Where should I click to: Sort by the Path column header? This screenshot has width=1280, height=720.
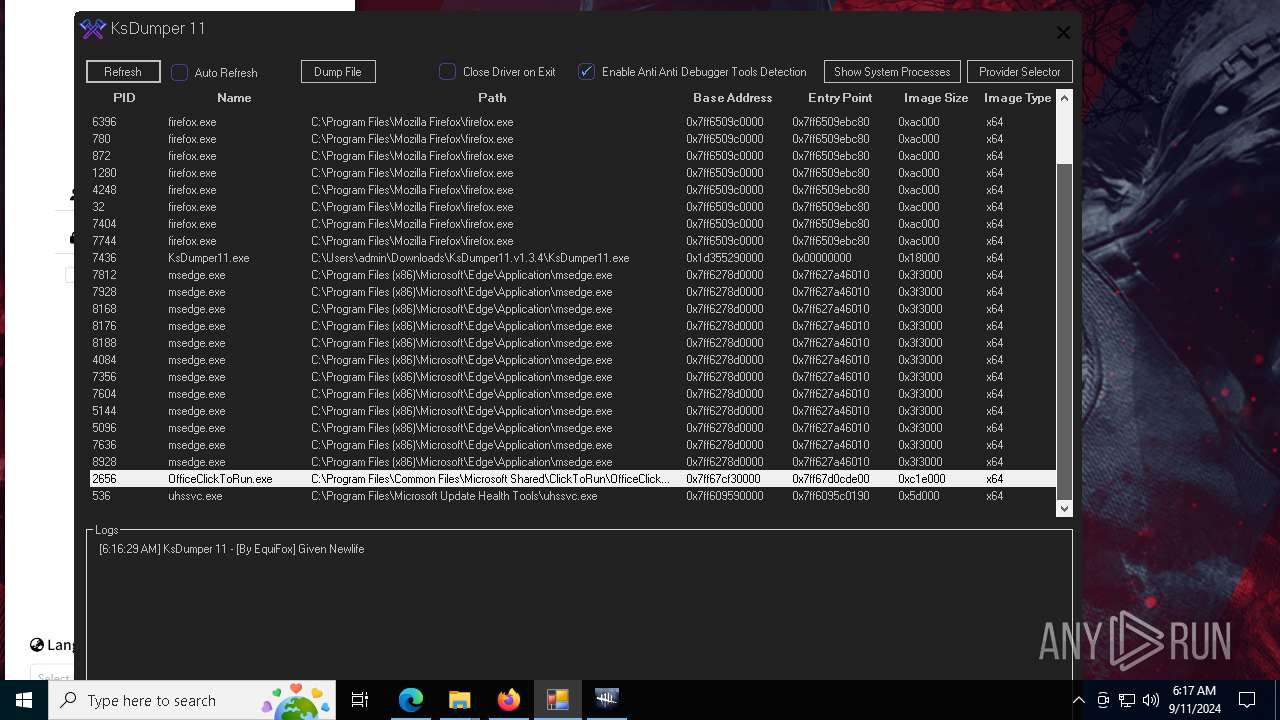click(x=492, y=98)
